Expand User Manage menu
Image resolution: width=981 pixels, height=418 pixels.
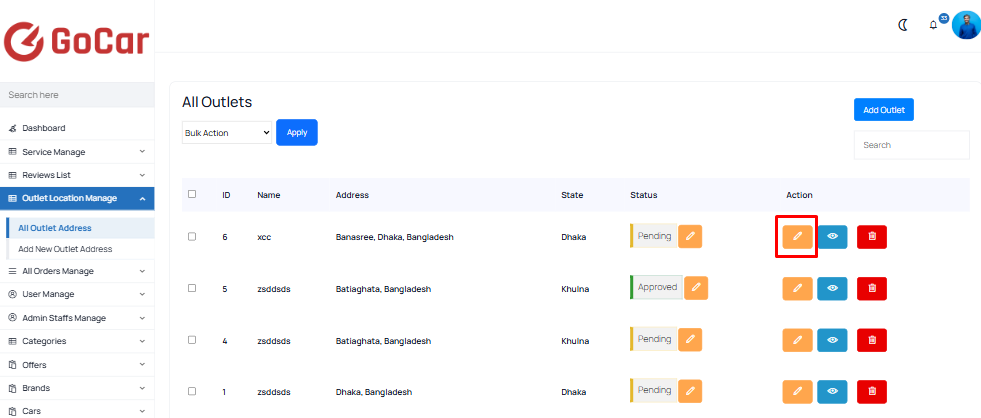point(77,294)
